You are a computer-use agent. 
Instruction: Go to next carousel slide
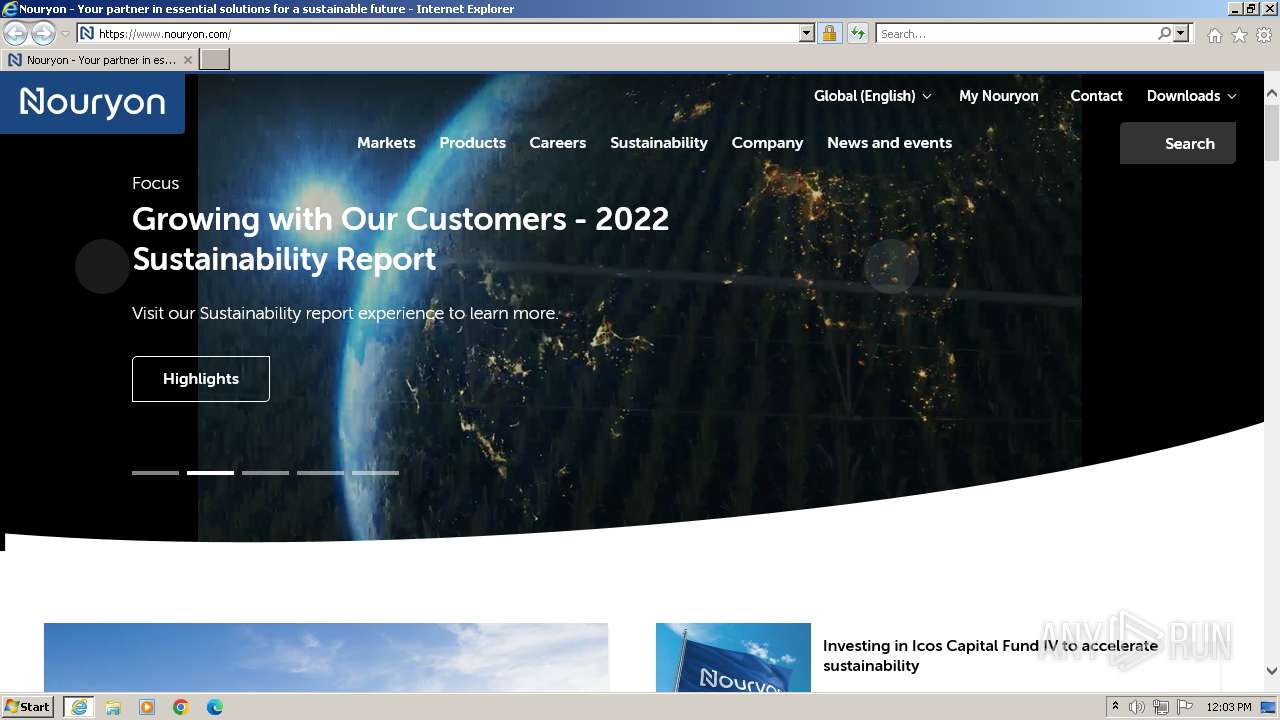[891, 266]
